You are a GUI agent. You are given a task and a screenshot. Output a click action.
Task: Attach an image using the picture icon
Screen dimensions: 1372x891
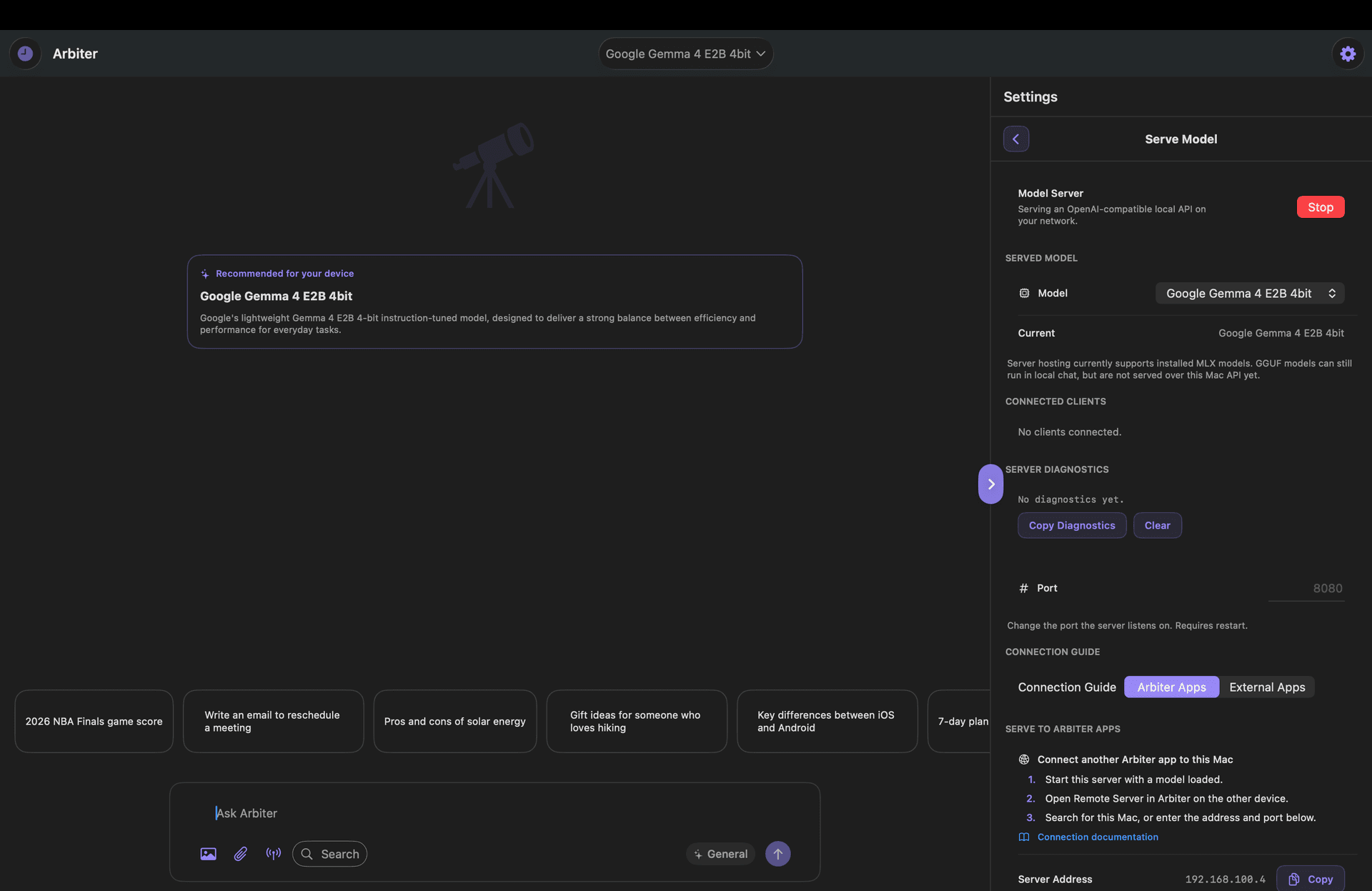(x=208, y=854)
